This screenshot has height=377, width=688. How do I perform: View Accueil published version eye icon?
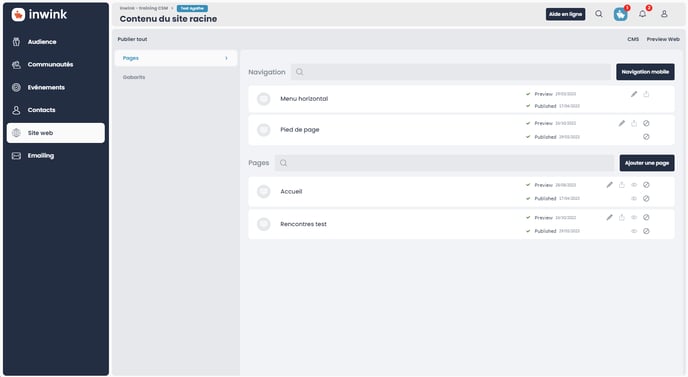tap(634, 198)
